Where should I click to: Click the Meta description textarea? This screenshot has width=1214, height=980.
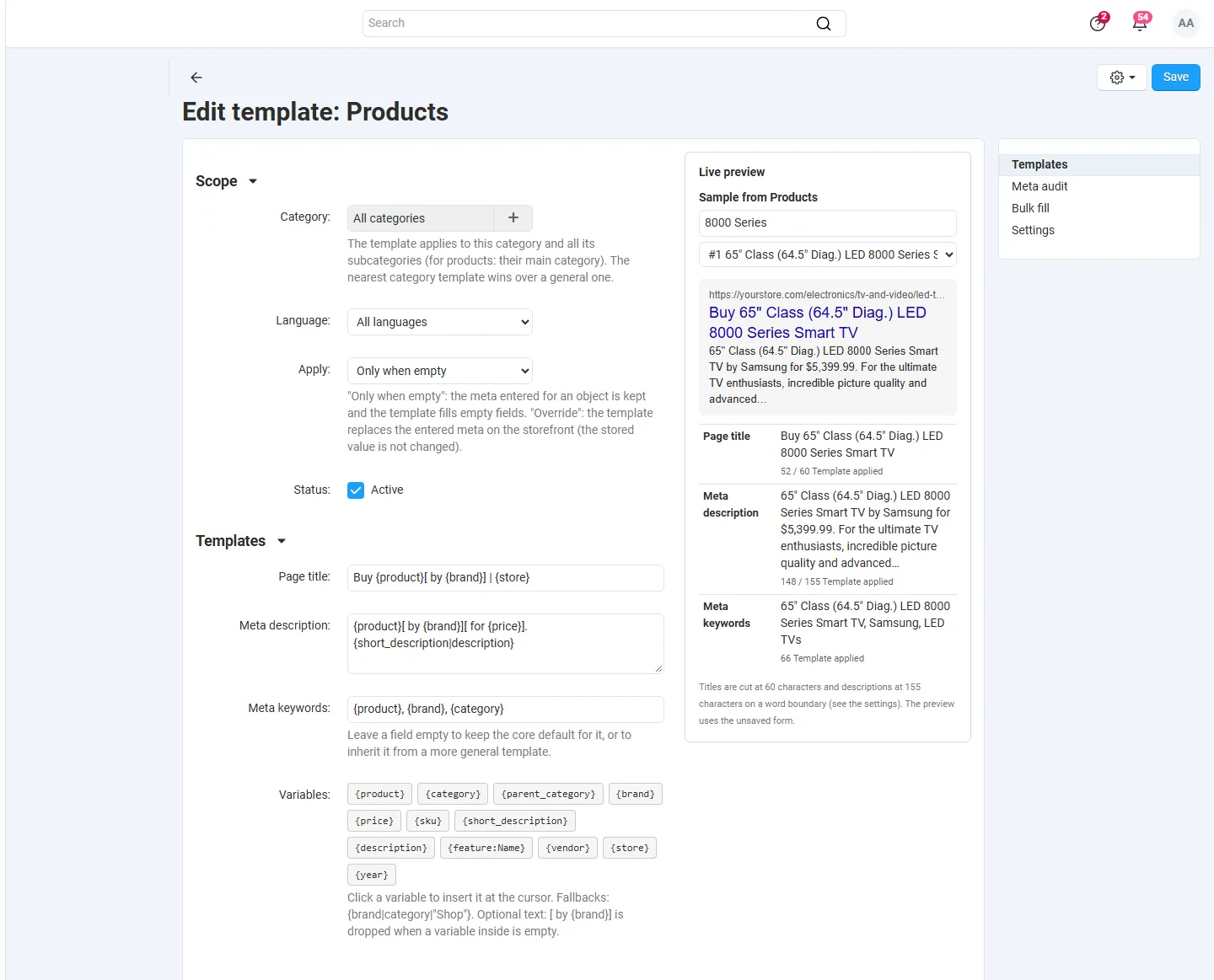tap(506, 644)
